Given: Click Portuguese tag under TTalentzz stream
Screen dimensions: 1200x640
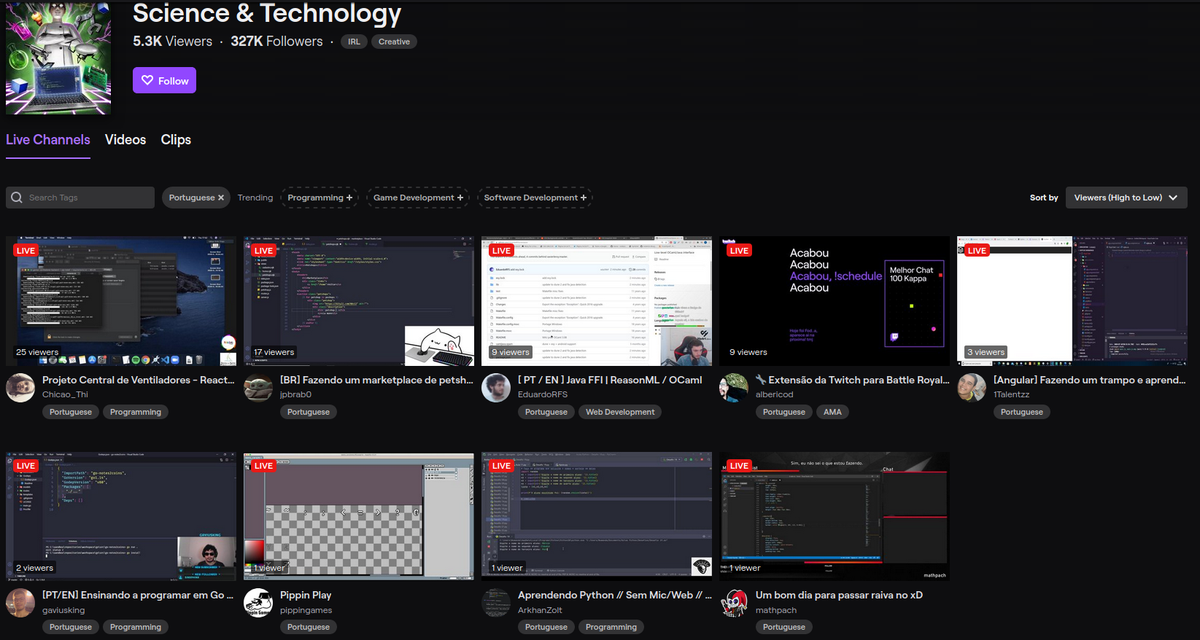Looking at the screenshot, I should click(1021, 412).
